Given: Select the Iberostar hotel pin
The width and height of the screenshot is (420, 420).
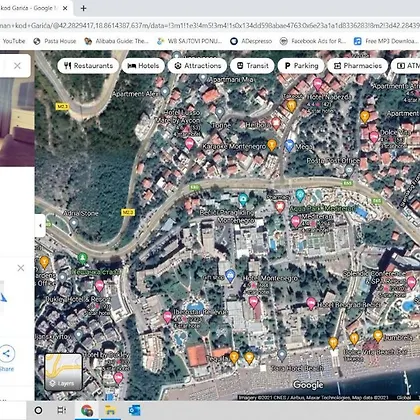Looking at the screenshot, I should click(x=167, y=317).
